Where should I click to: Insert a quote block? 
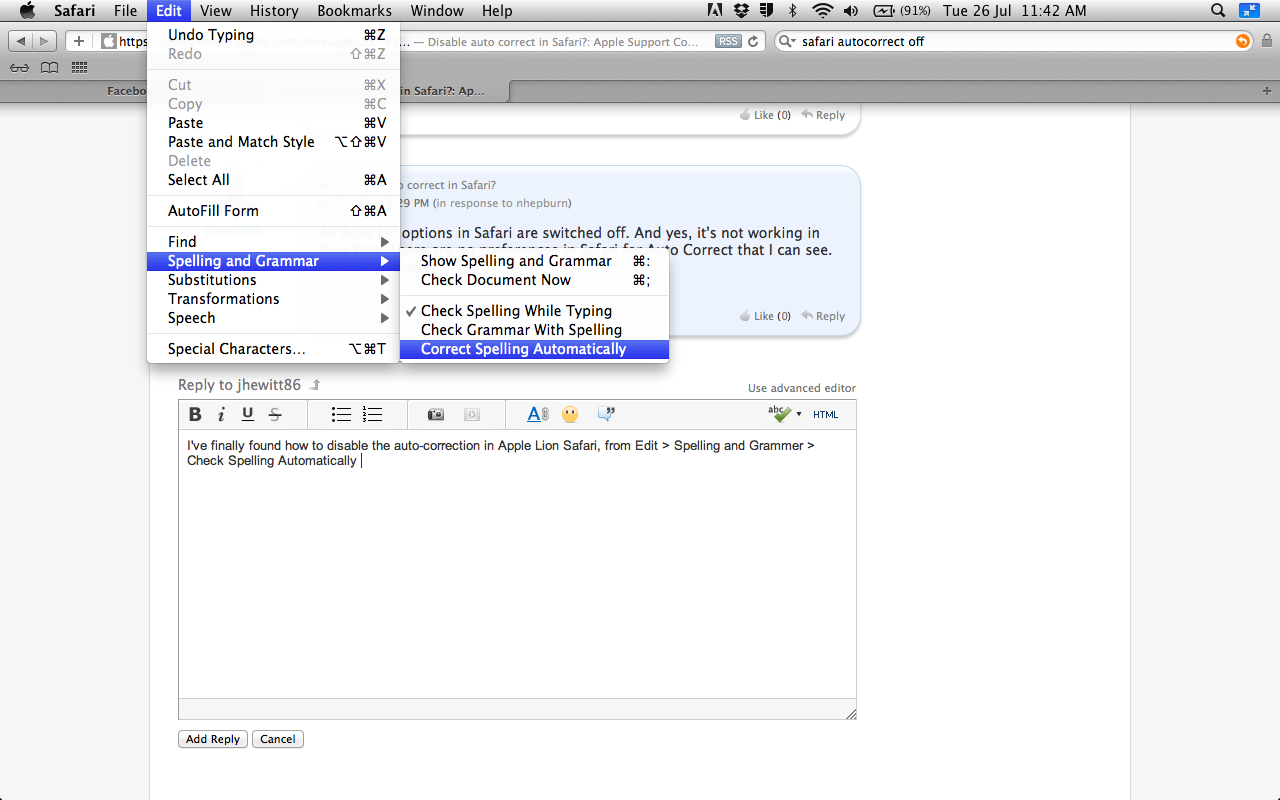[605, 414]
